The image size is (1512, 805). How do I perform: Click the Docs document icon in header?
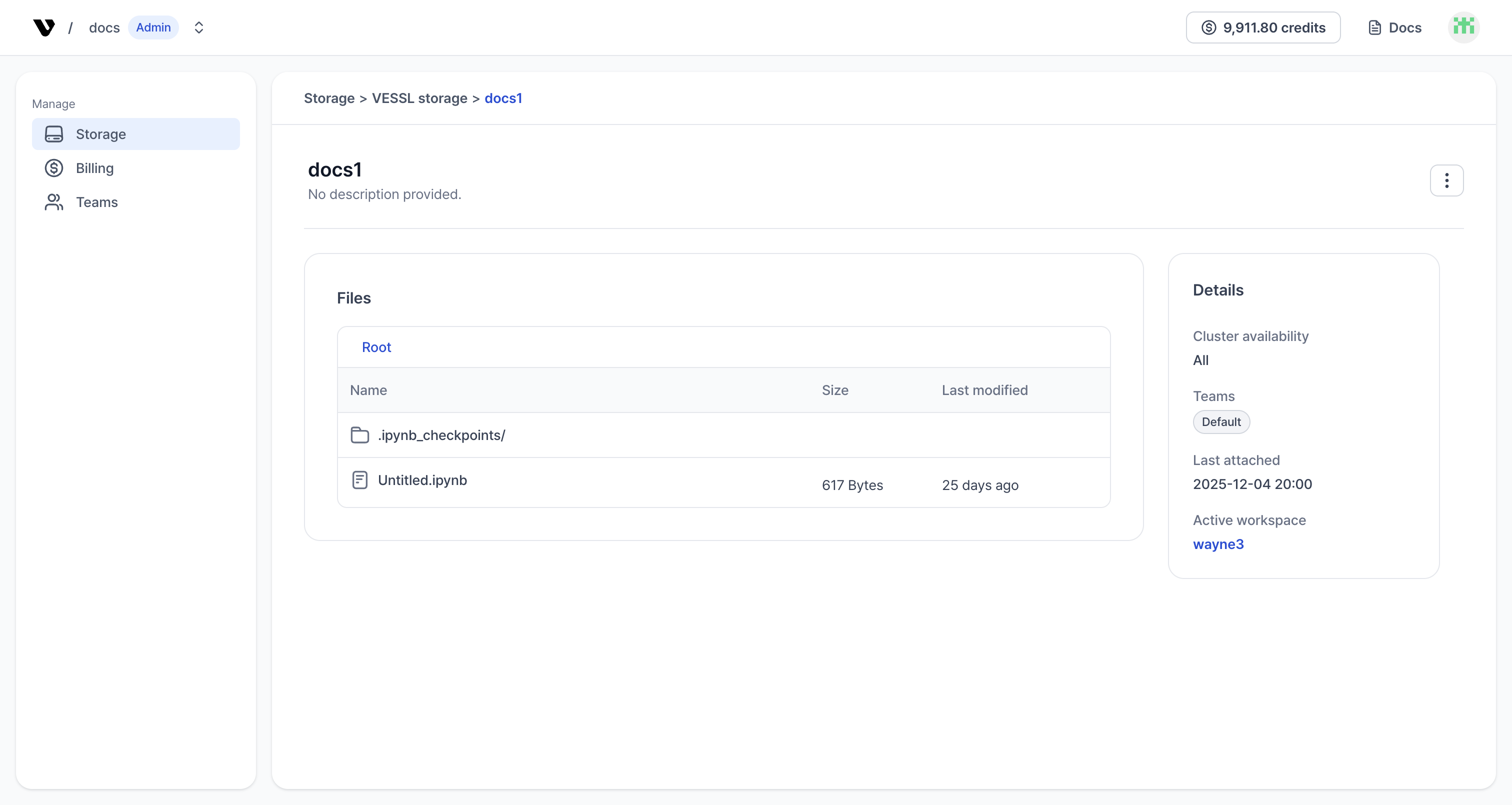click(x=1374, y=27)
